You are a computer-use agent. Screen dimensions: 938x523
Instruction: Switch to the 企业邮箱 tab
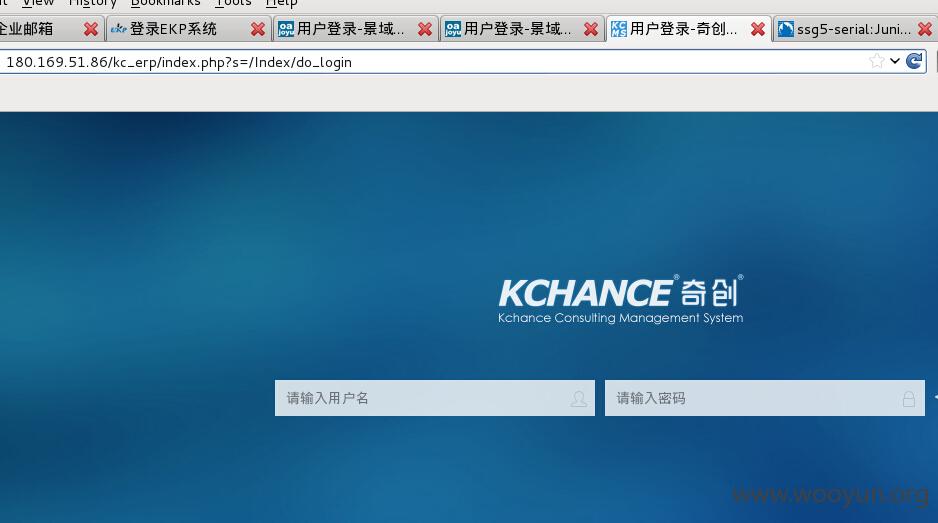coord(51,29)
